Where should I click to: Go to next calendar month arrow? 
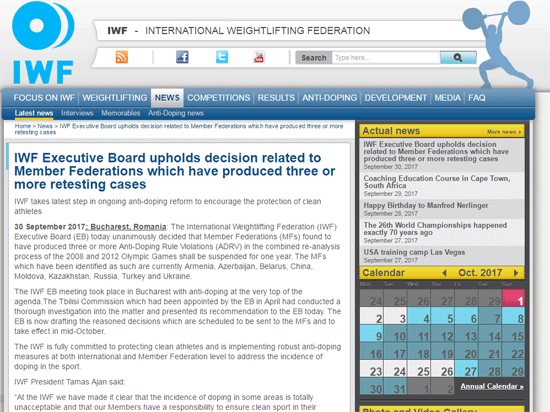click(x=516, y=272)
